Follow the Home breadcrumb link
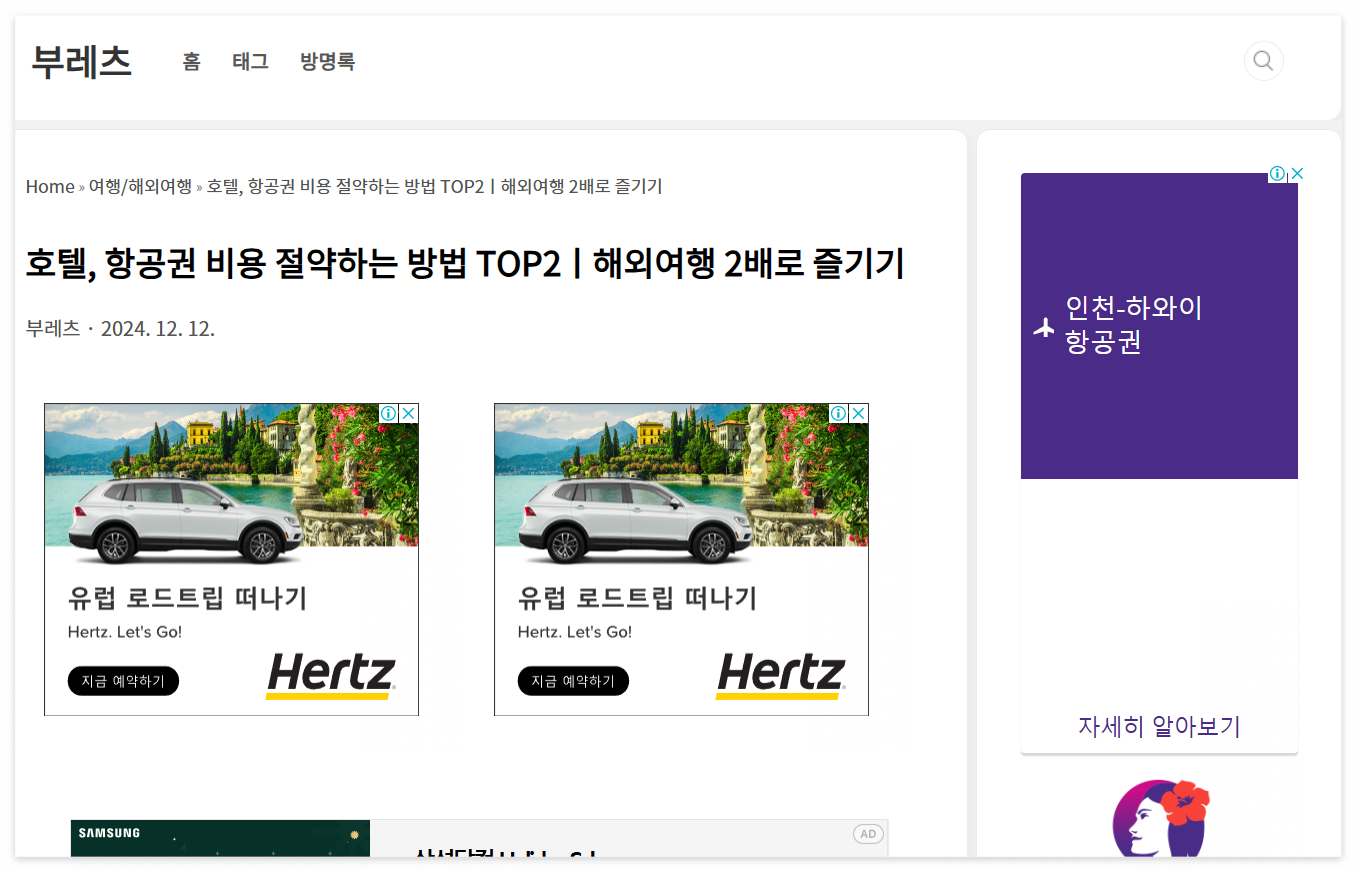 tap(50, 186)
